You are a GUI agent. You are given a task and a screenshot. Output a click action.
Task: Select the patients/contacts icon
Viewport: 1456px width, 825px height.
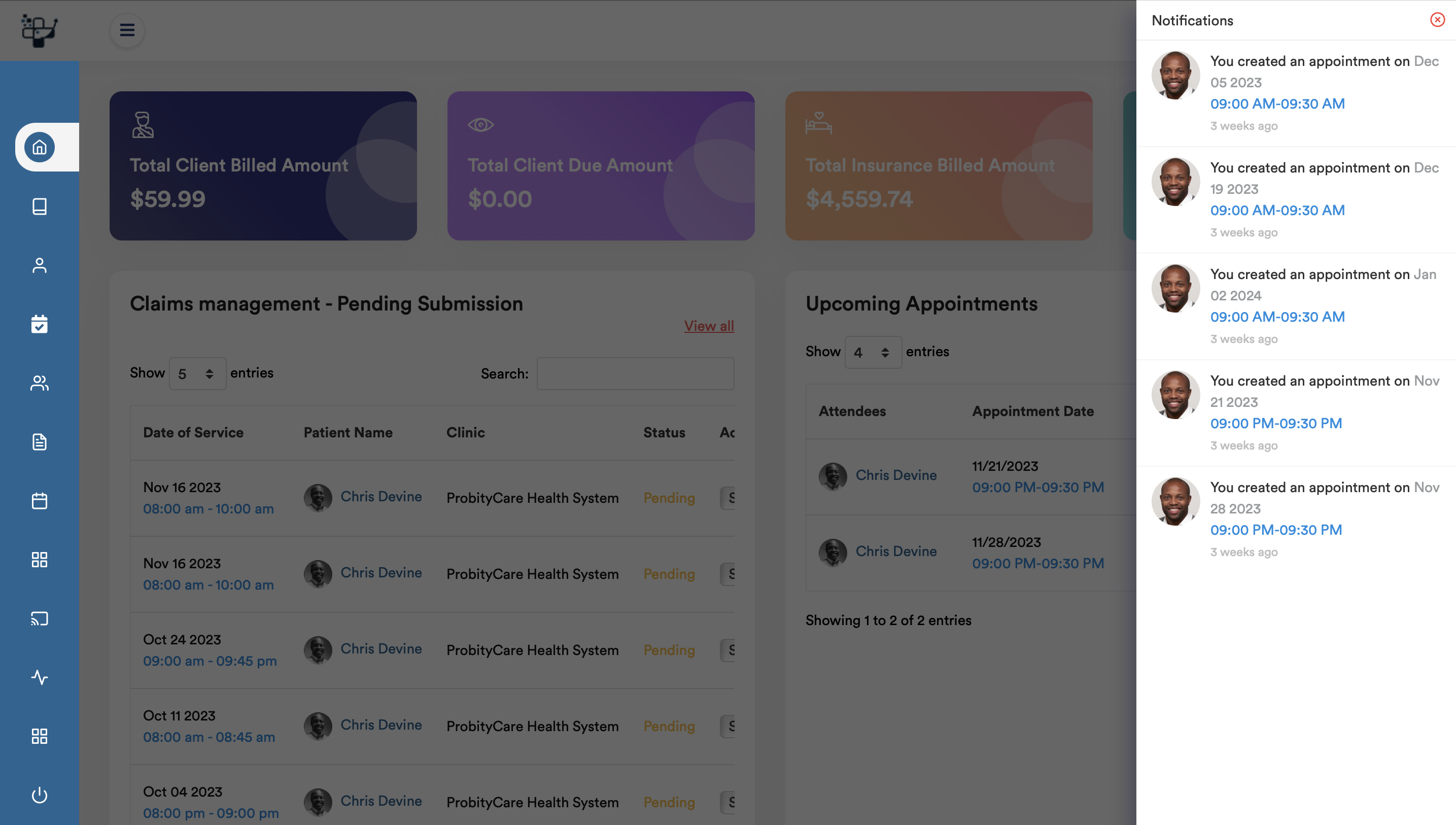40,382
